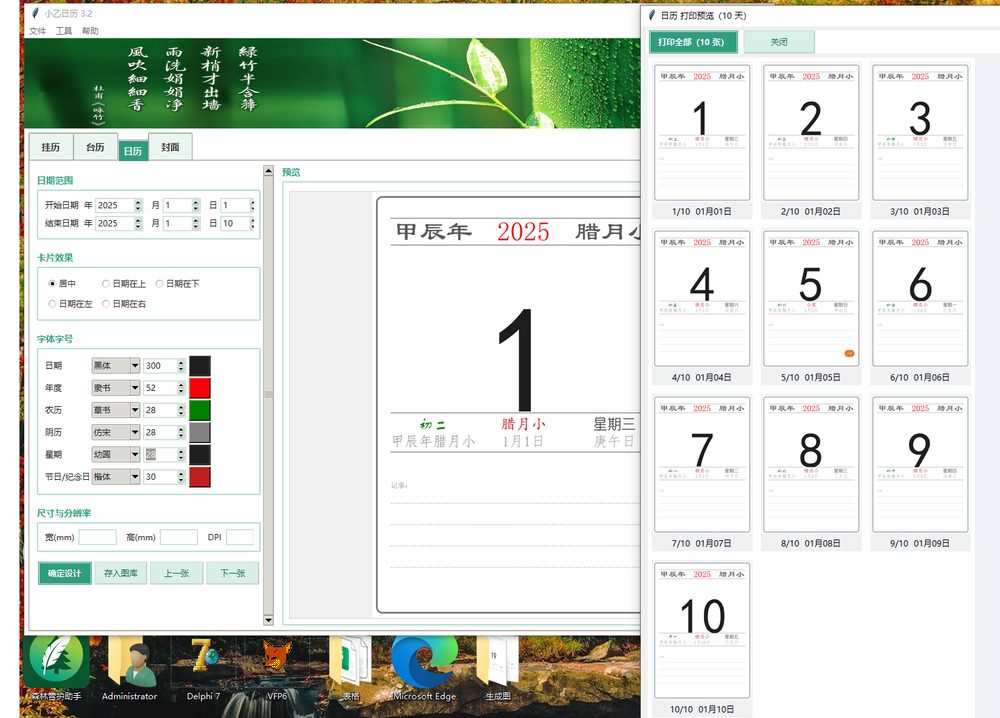This screenshot has width=1000, height=718.
Task: Switch to the 挂历 tab
Action: click(x=51, y=147)
